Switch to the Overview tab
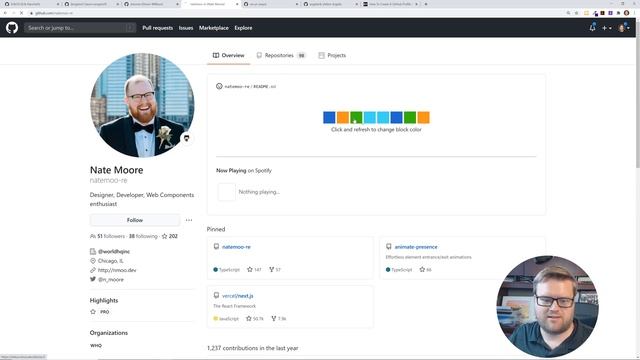 [229, 56]
